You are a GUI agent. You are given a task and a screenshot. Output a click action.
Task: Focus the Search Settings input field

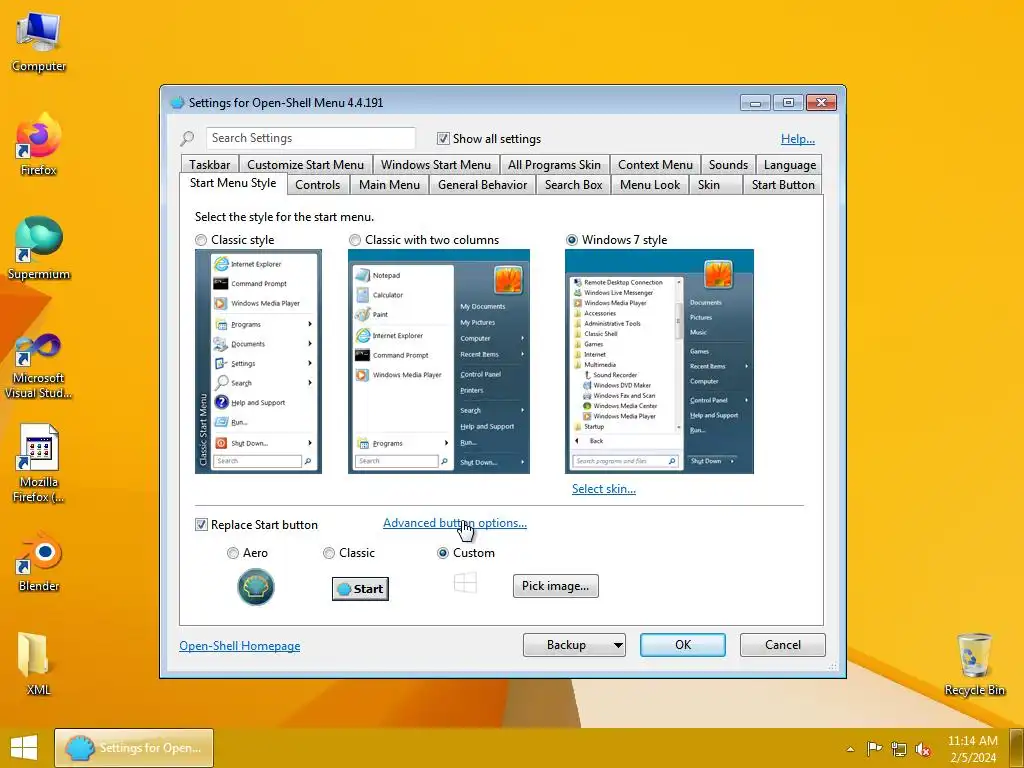pyautogui.click(x=310, y=138)
